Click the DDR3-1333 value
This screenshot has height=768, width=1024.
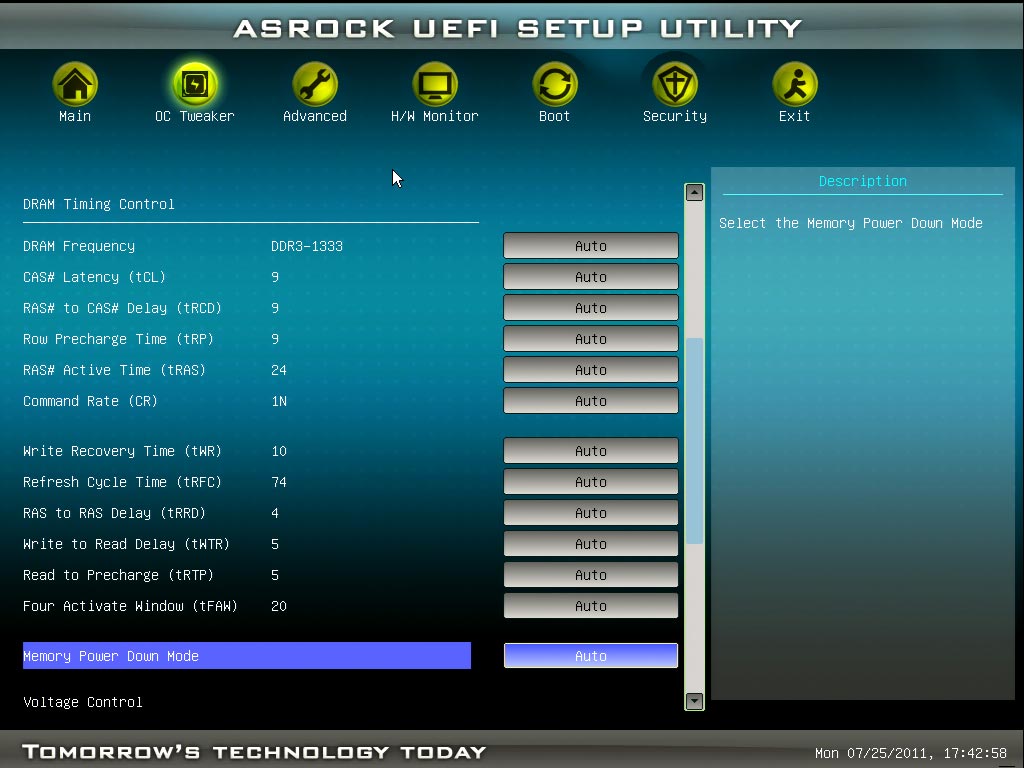click(x=307, y=246)
